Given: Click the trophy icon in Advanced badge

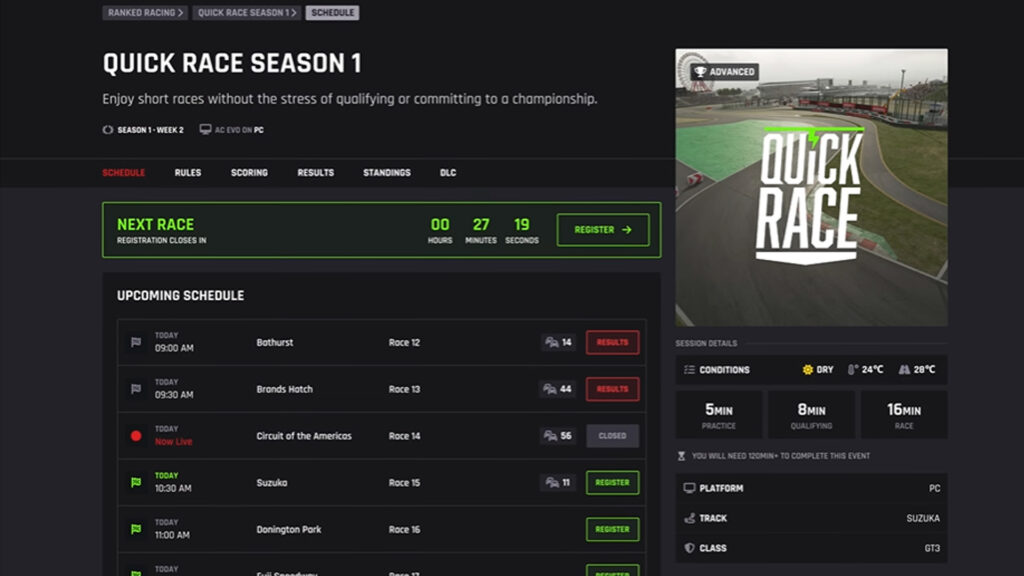Looking at the screenshot, I should (700, 72).
